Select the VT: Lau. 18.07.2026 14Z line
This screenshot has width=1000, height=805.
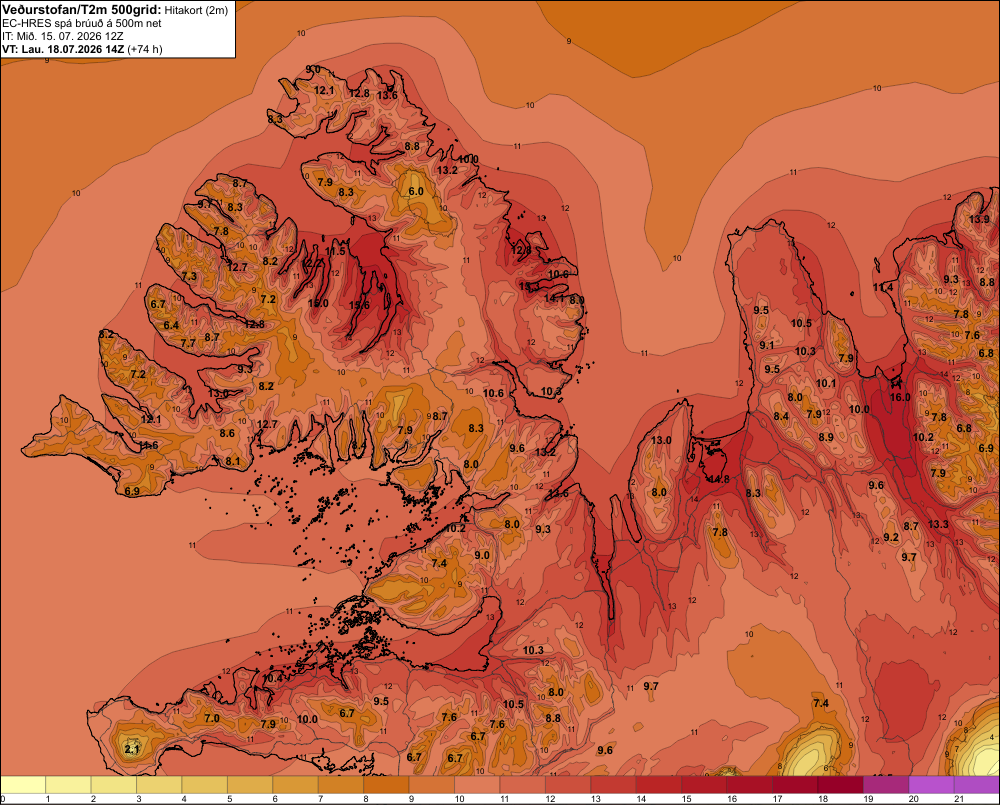click(x=82, y=49)
